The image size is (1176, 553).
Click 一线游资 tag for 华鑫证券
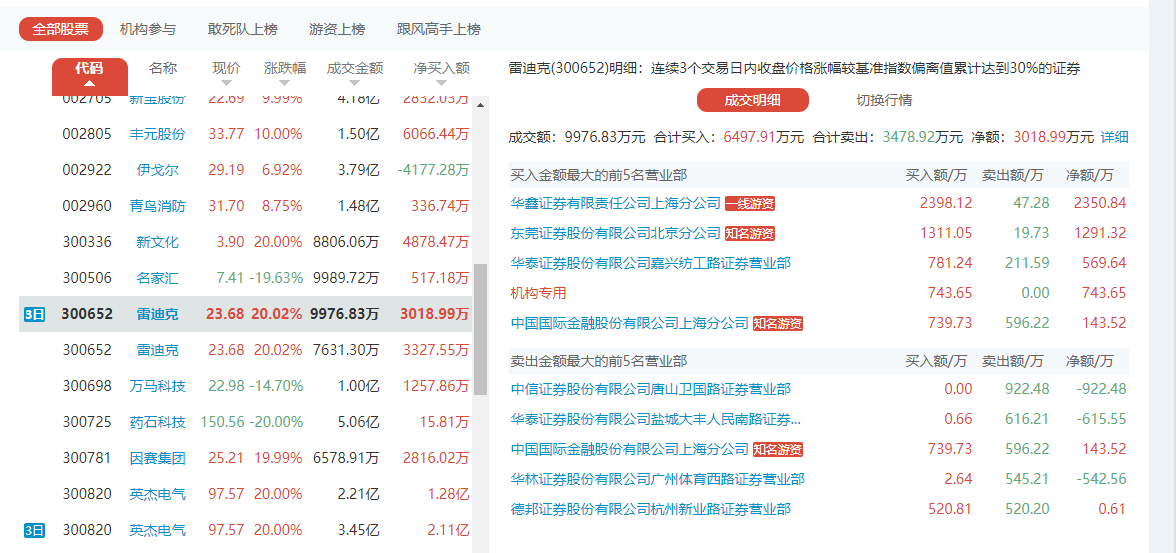pyautogui.click(x=750, y=203)
